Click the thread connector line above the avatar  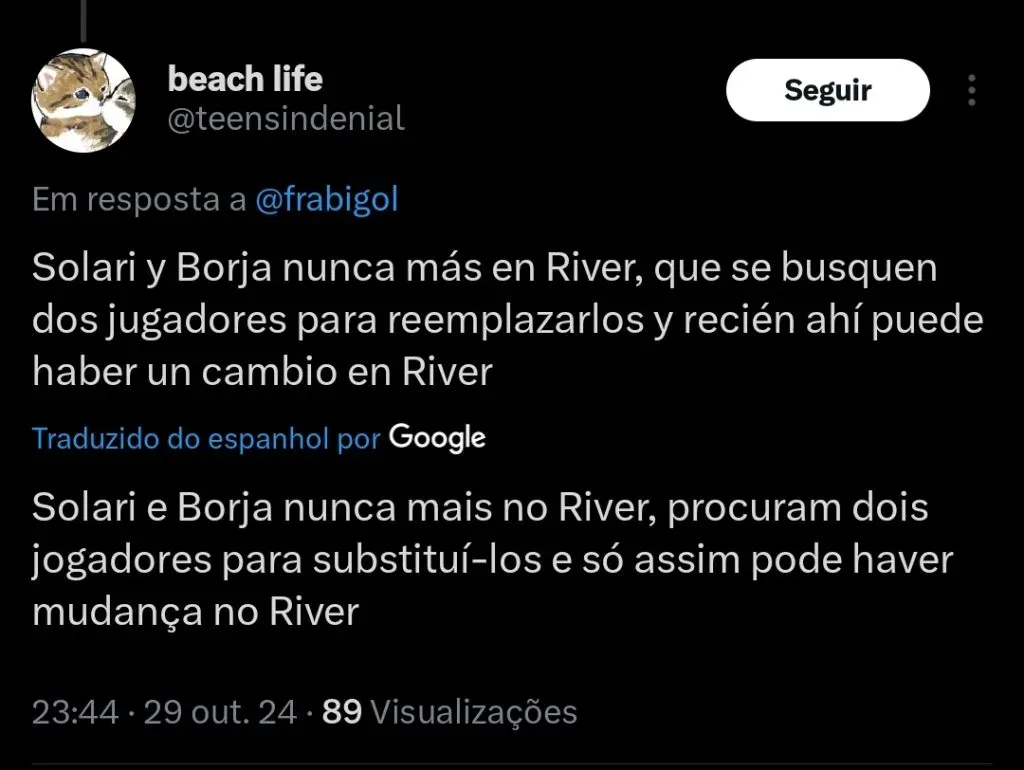tap(83, 20)
